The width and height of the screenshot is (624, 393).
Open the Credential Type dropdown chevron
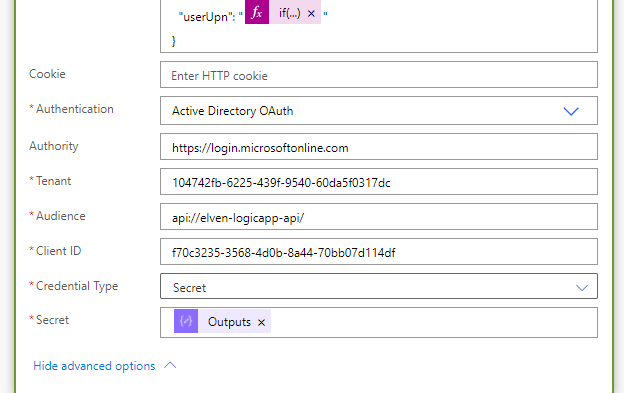[x=582, y=288]
